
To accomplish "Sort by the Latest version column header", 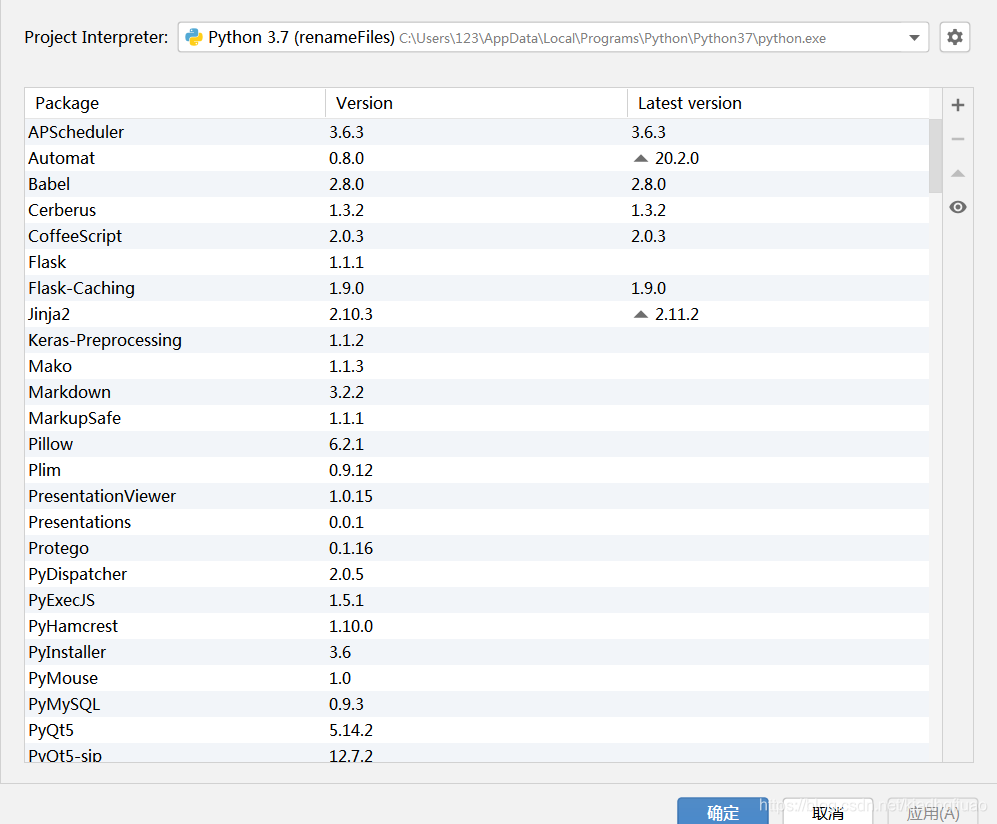I will tap(778, 103).
